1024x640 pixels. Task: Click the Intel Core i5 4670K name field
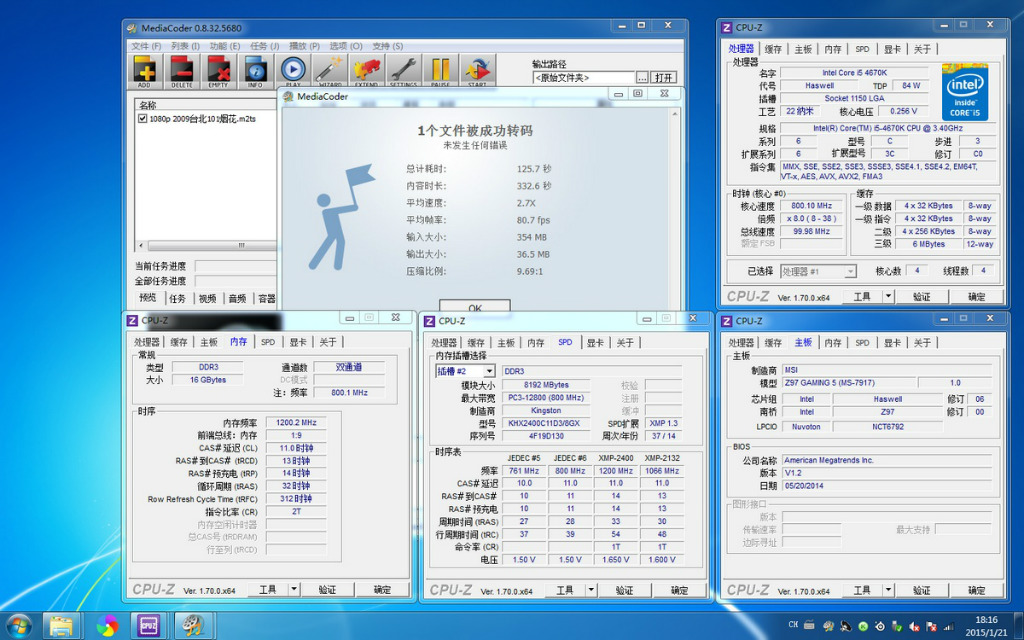tap(854, 72)
